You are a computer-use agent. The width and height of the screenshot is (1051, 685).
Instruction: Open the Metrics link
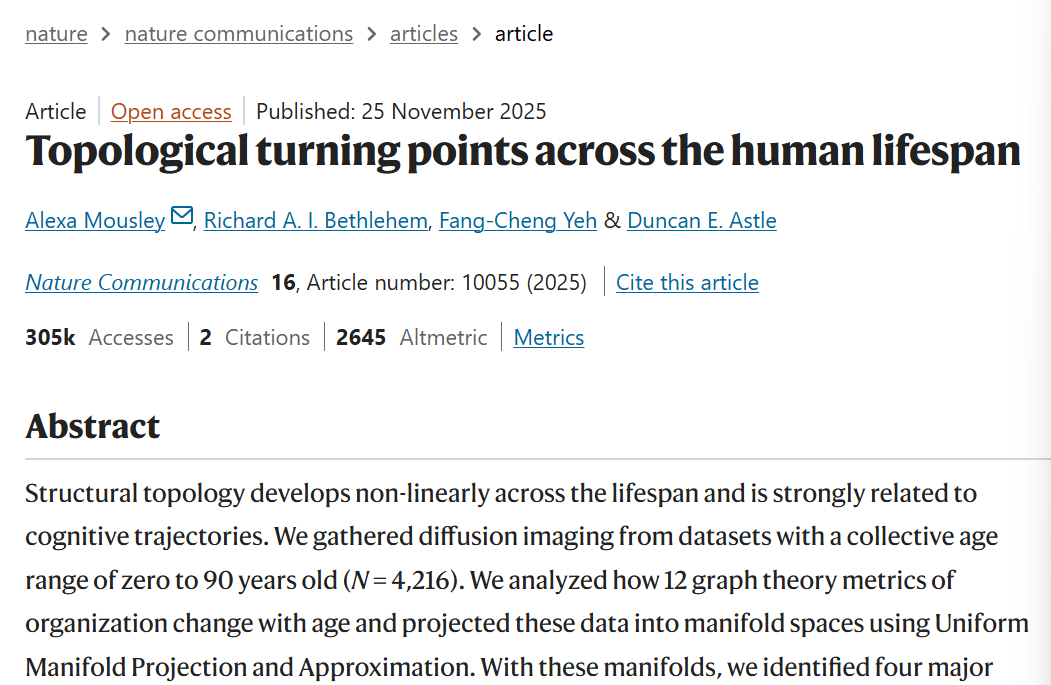[x=548, y=337]
